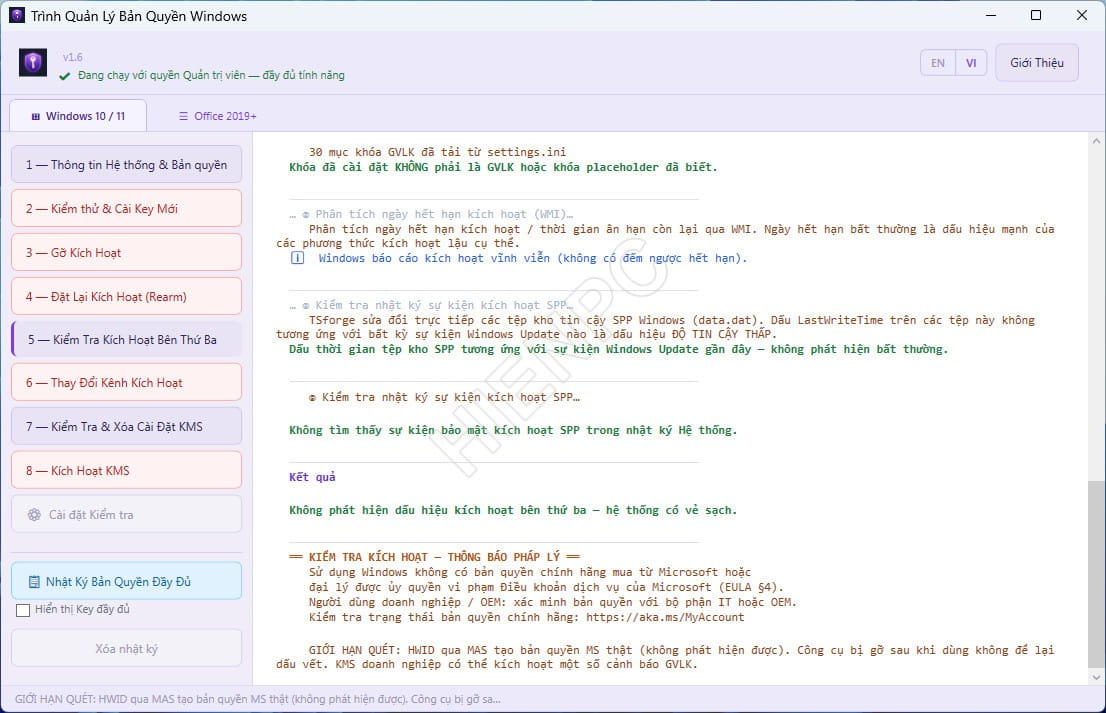Click the status bar GIỚI HẠN QUÉT message

pyautogui.click(x=257, y=700)
